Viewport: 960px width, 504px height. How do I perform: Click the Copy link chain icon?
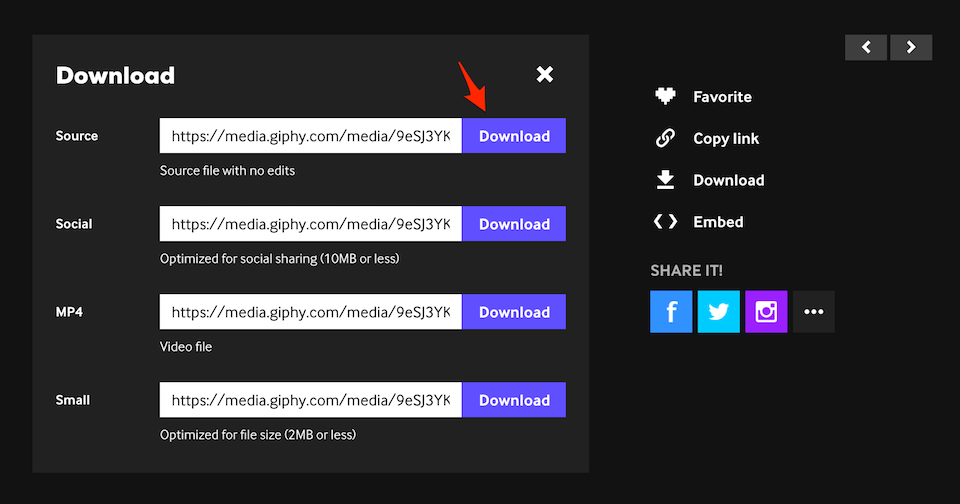point(665,138)
